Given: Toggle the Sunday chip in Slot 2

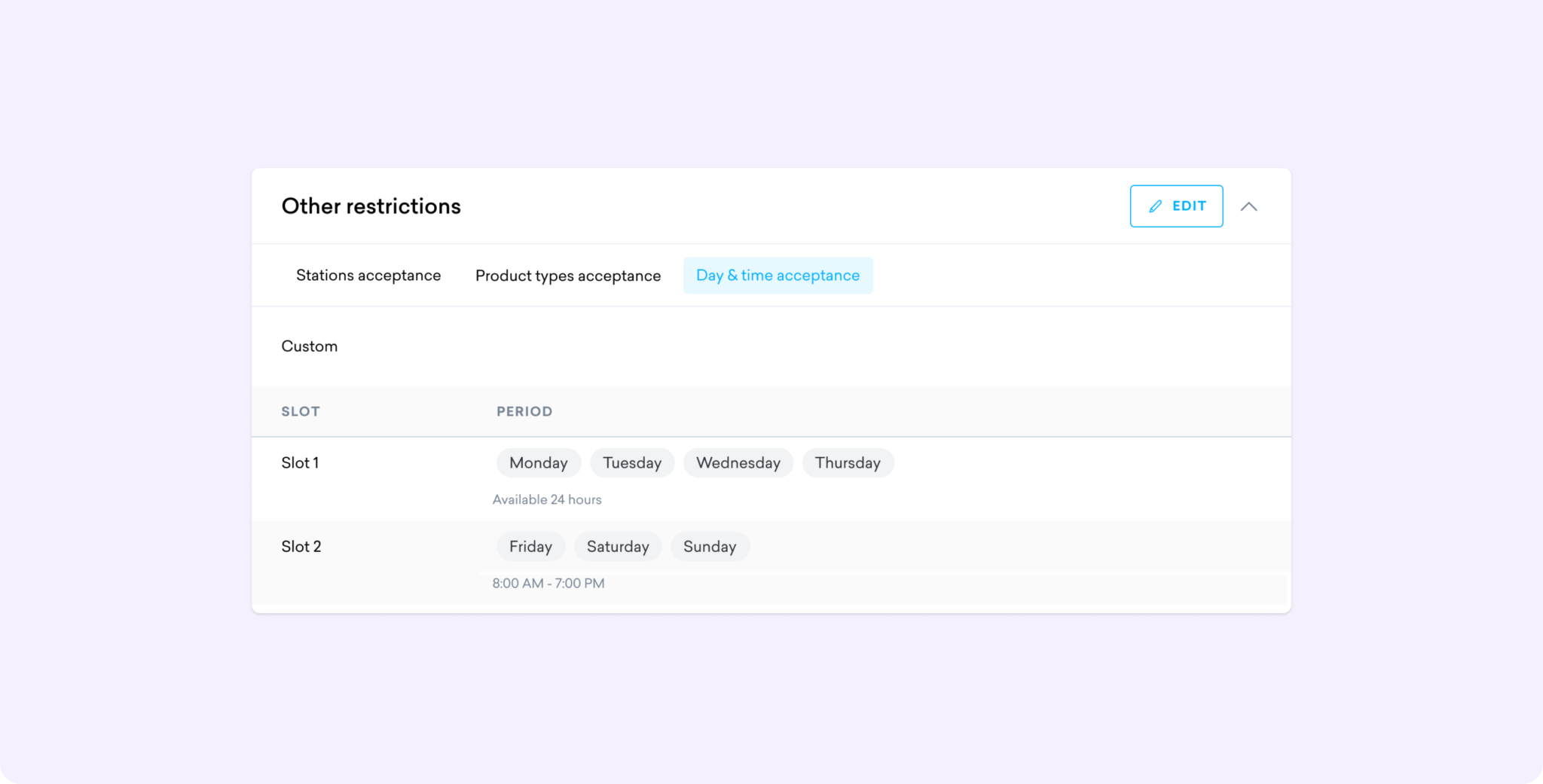Looking at the screenshot, I should coord(710,546).
